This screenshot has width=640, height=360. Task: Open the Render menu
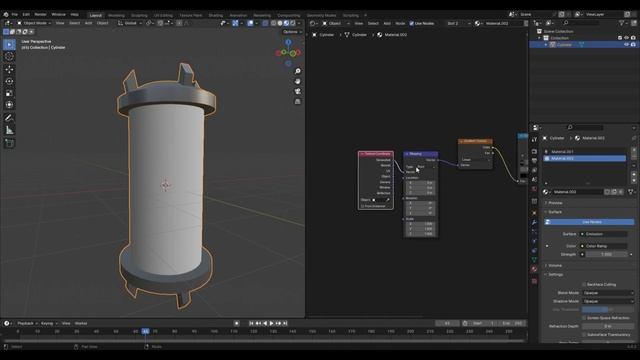tap(40, 14)
